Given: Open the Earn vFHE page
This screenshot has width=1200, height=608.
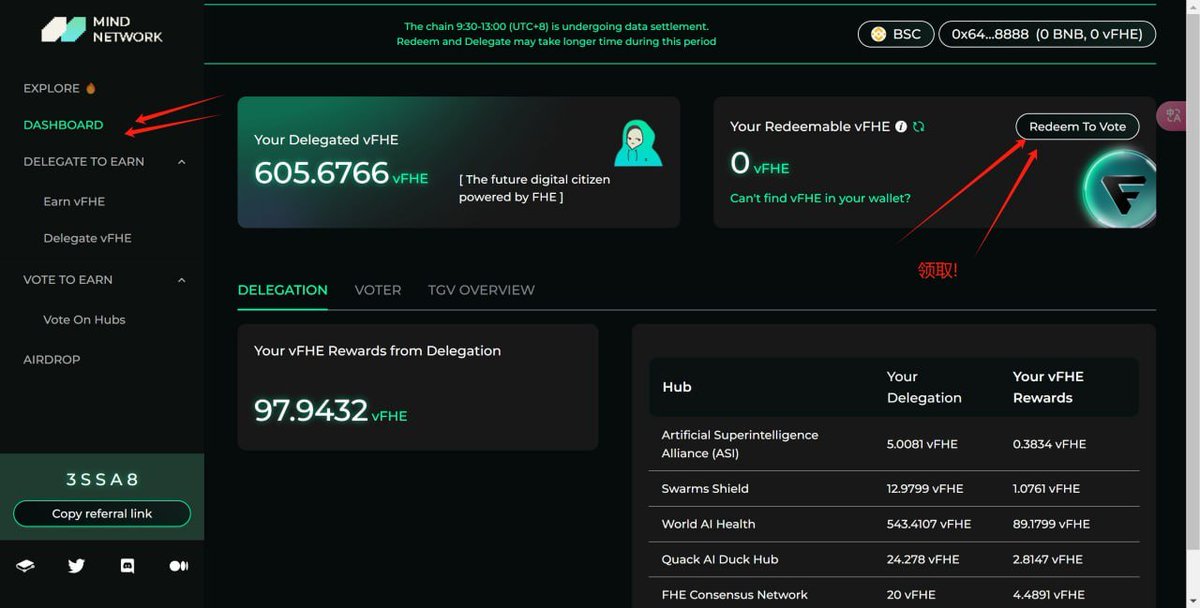Looking at the screenshot, I should tap(74, 201).
